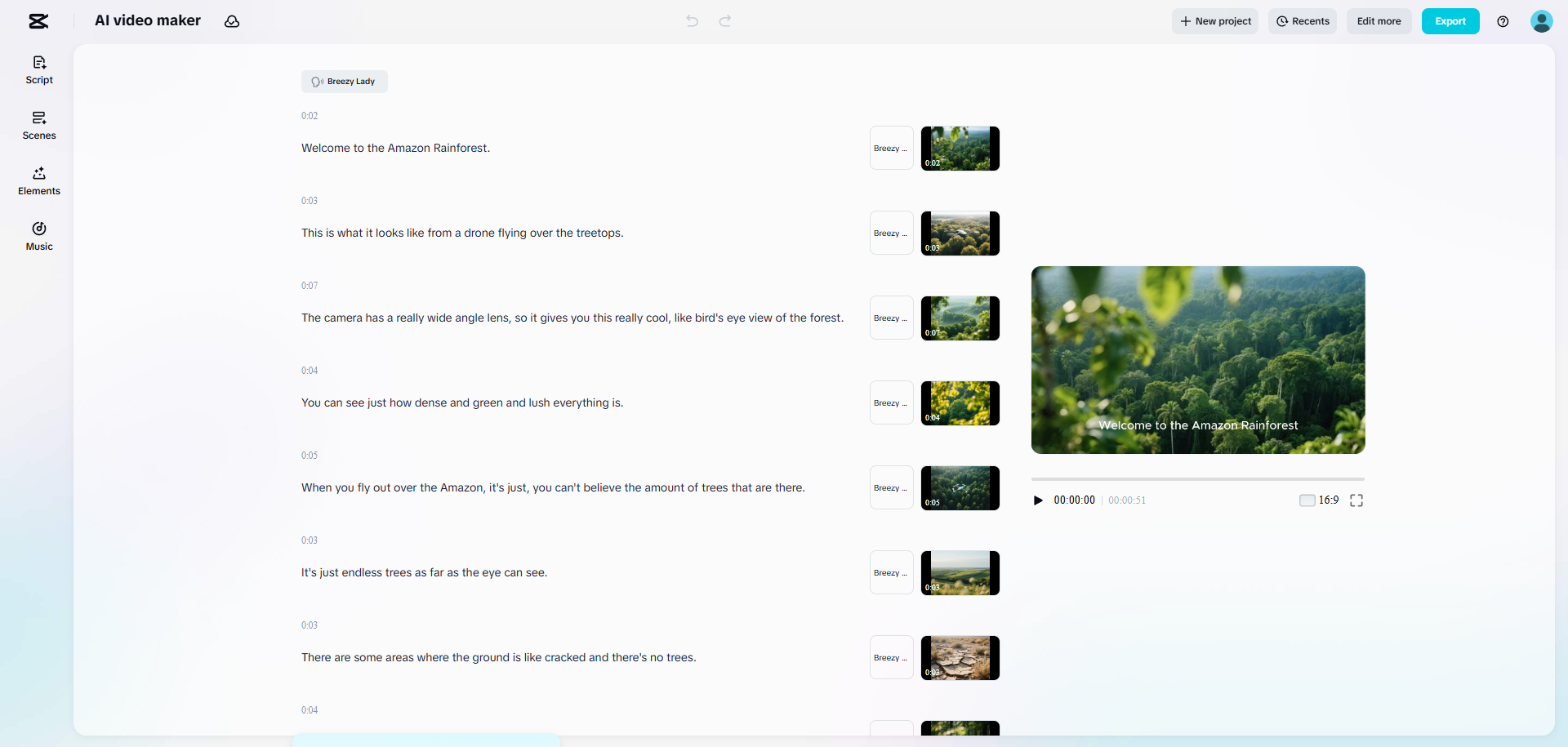1568x747 pixels.
Task: Click the Edit more option
Action: point(1379,21)
